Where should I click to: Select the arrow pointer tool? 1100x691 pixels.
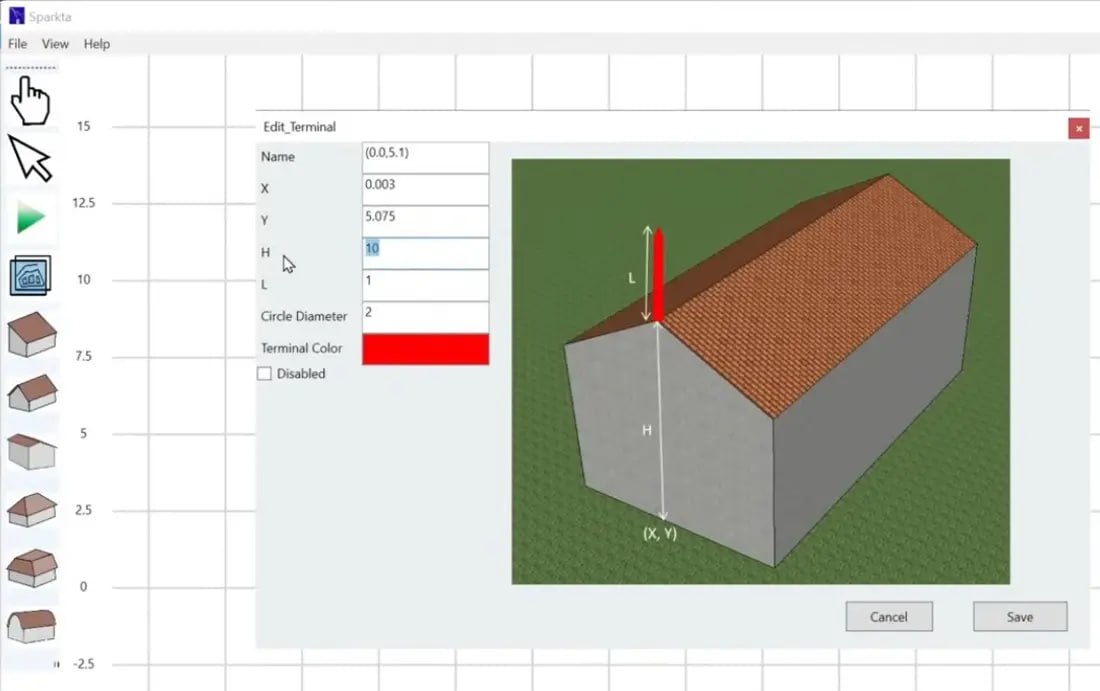pyautogui.click(x=30, y=158)
